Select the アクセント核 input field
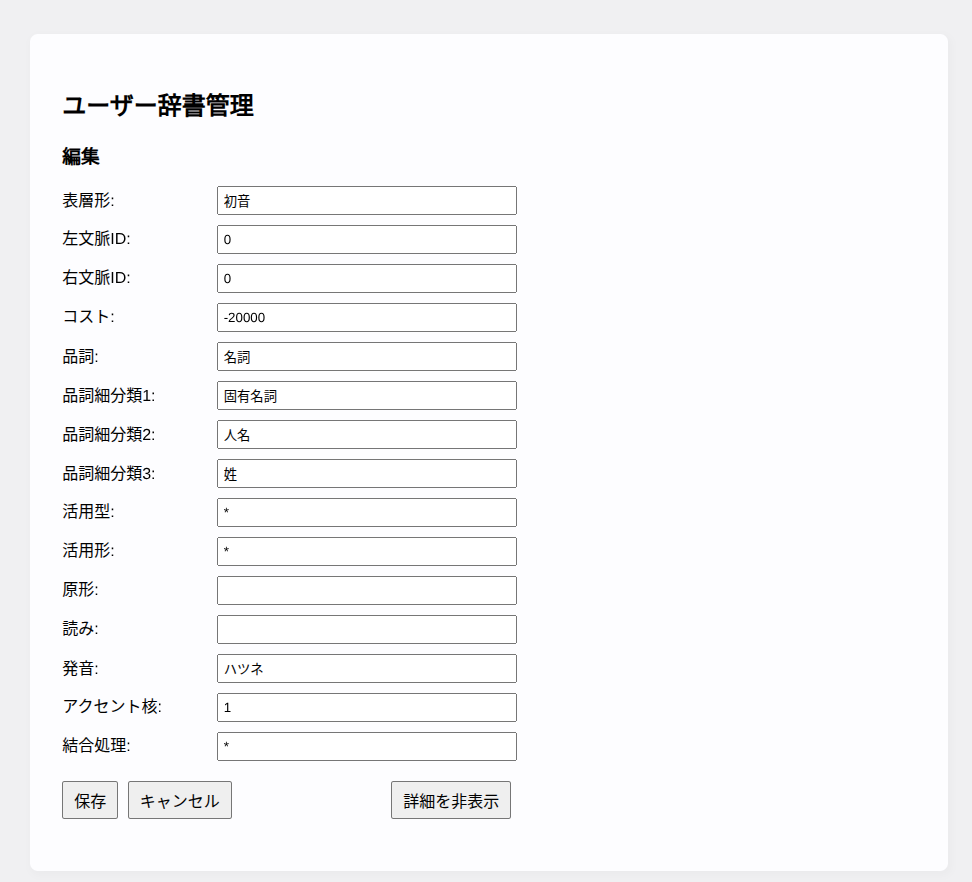Image resolution: width=972 pixels, height=882 pixels. click(366, 707)
